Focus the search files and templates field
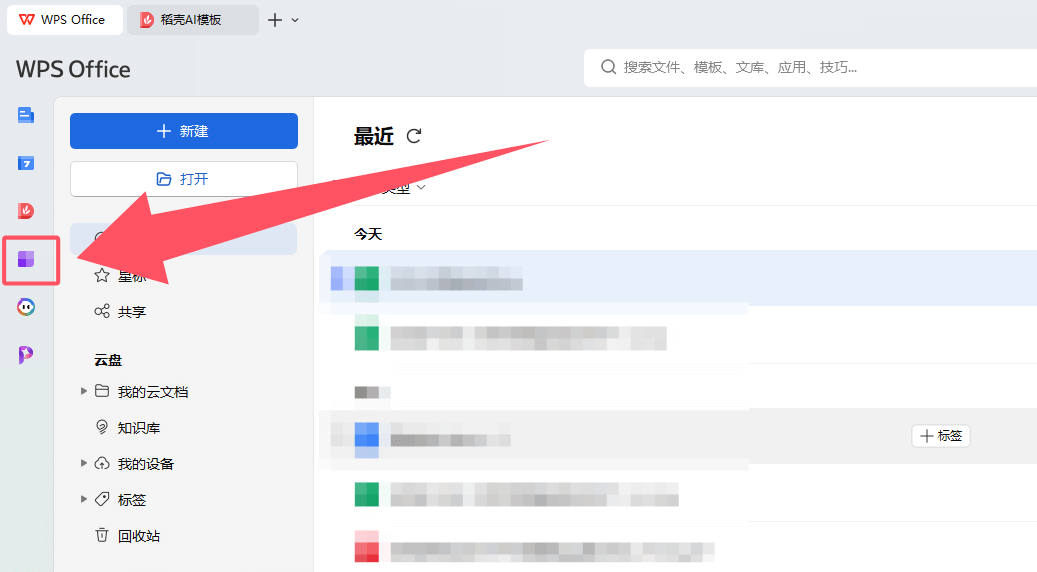 click(x=810, y=67)
